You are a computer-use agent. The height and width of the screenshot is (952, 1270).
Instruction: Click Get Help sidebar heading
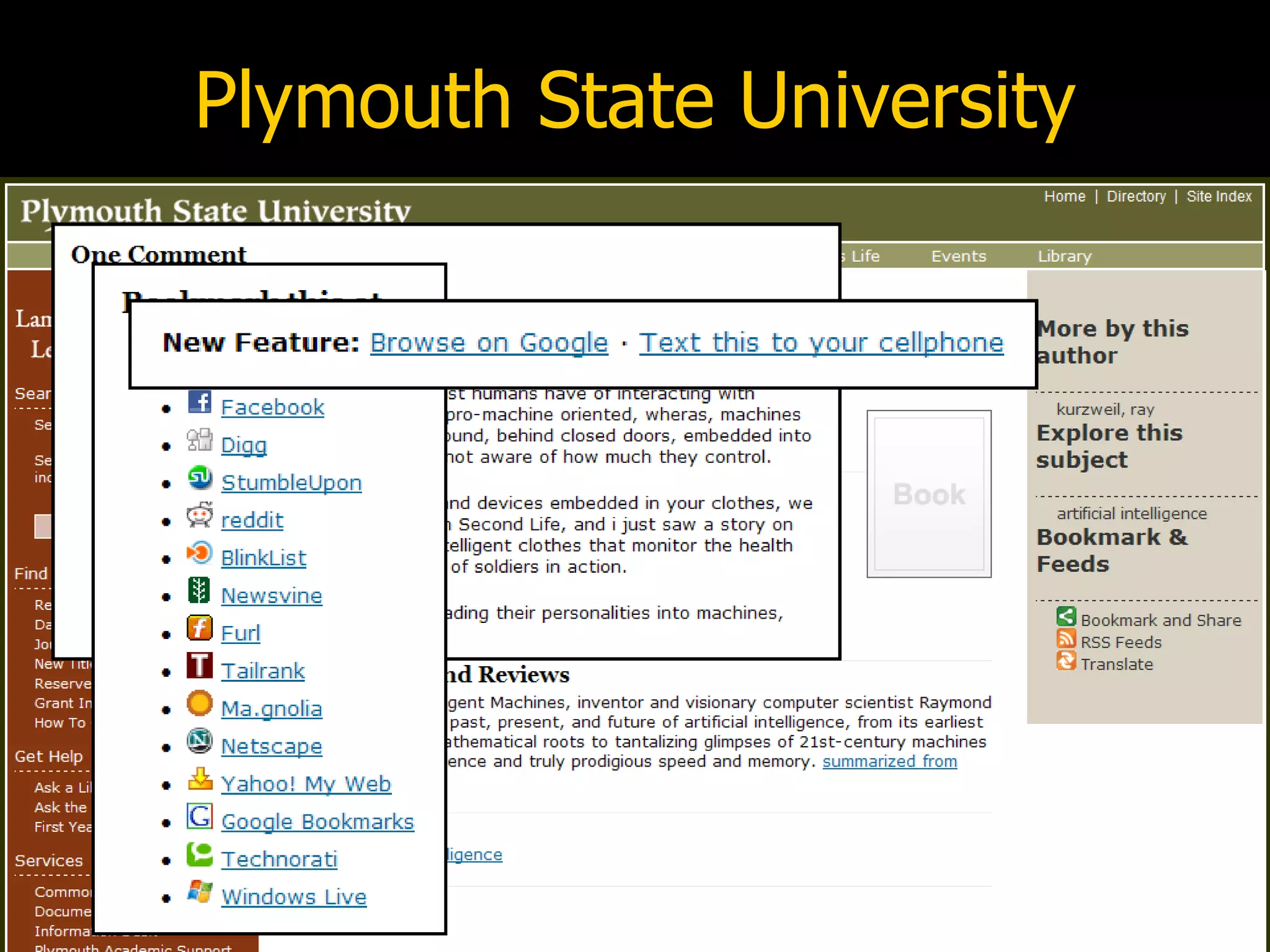[x=49, y=757]
